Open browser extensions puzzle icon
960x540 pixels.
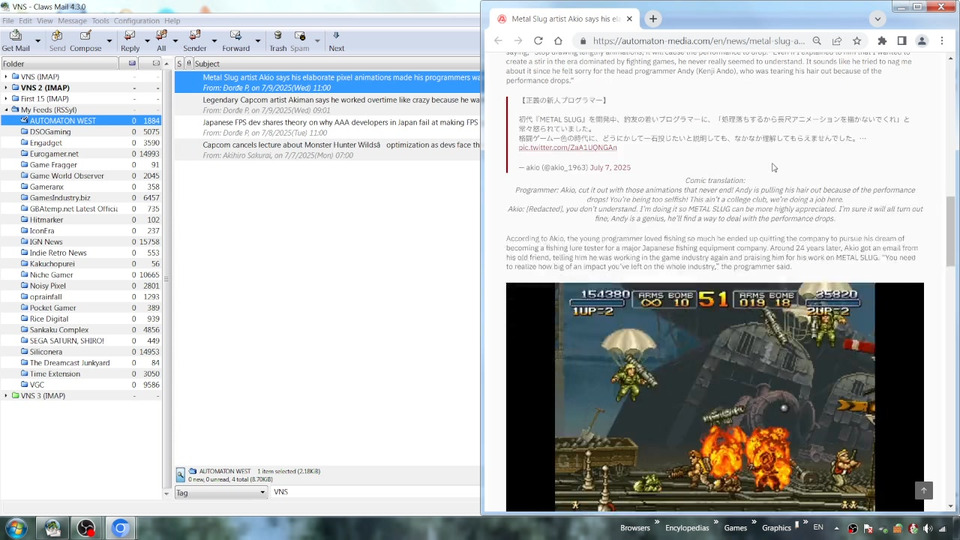pos(882,41)
